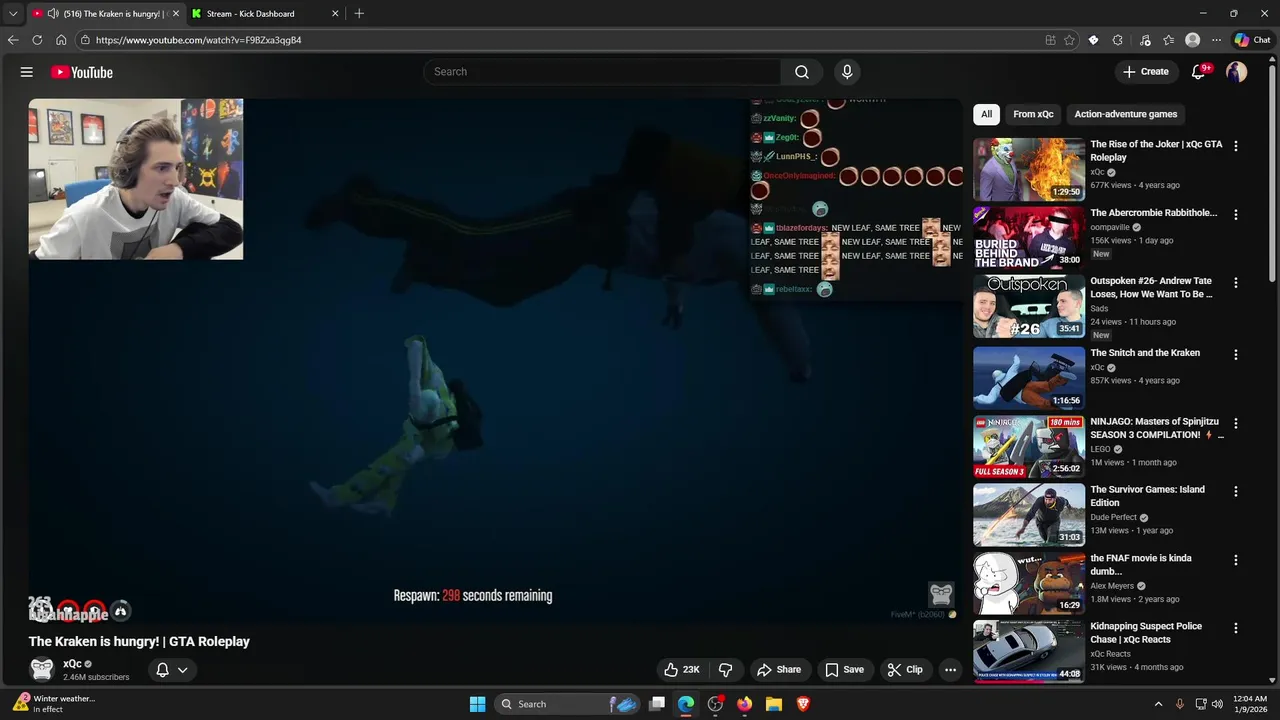Open the tab search dropdown arrow
The width and height of the screenshot is (1280, 720).
pyautogui.click(x=13, y=14)
